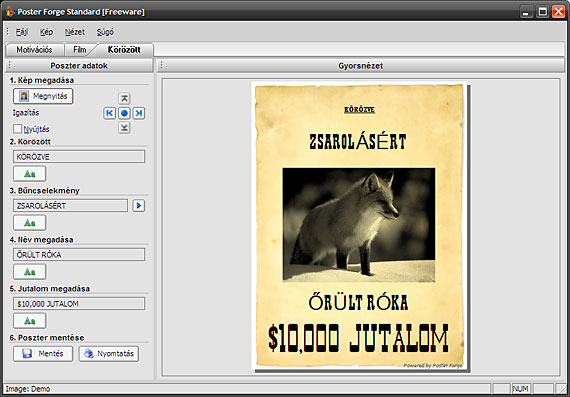Click the '6. Poszter mentése' section label

(47, 338)
